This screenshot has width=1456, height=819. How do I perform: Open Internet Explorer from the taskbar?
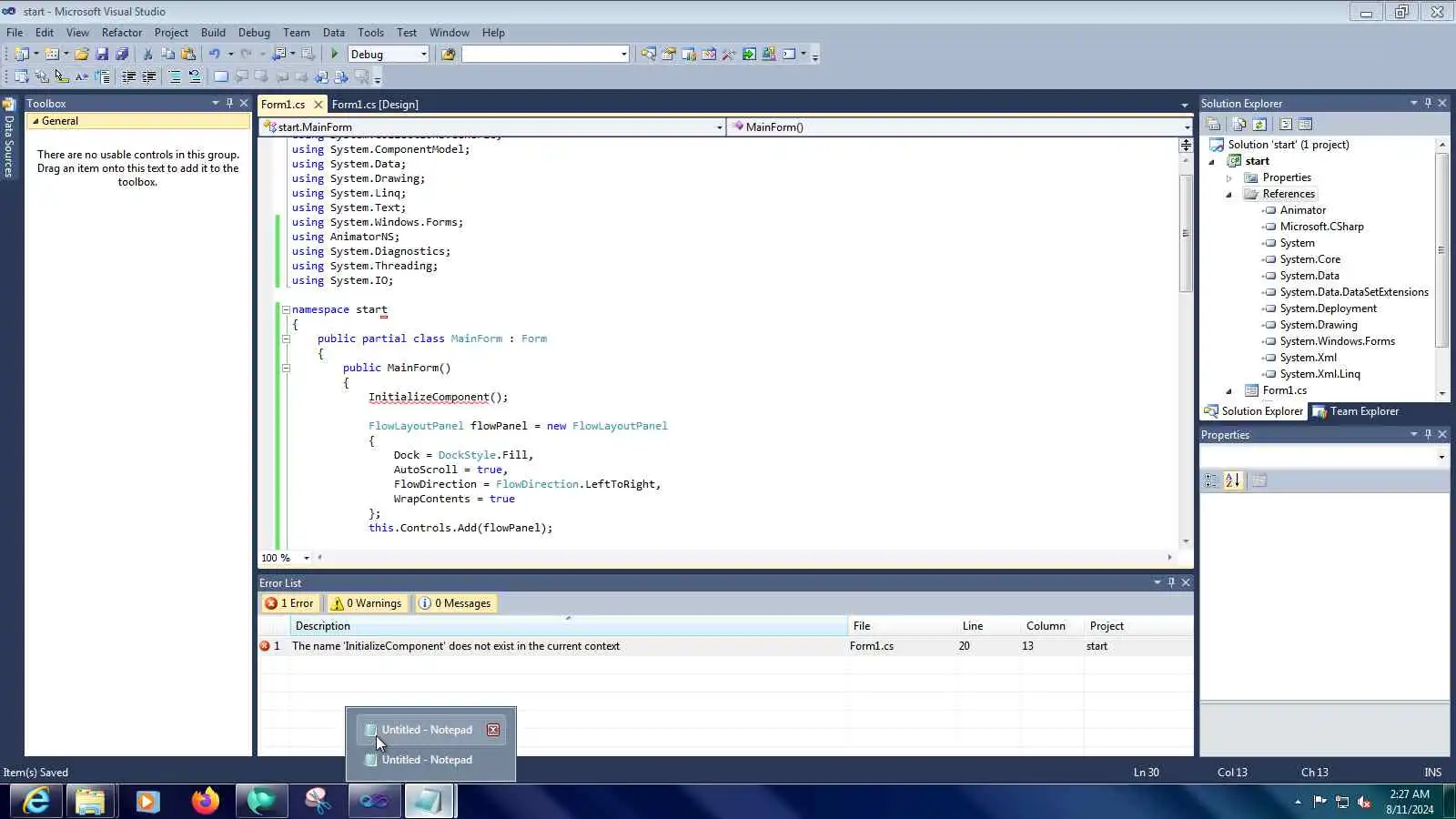37,802
